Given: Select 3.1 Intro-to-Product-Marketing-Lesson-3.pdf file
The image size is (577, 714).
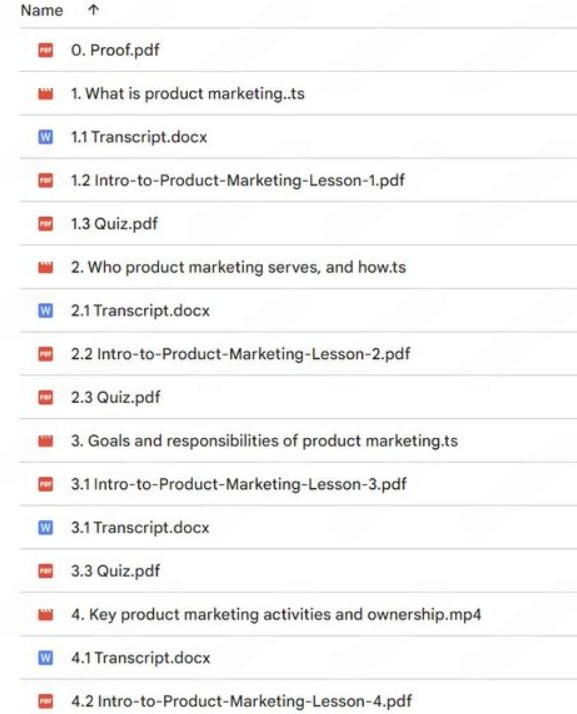Looking at the screenshot, I should [x=239, y=484].
